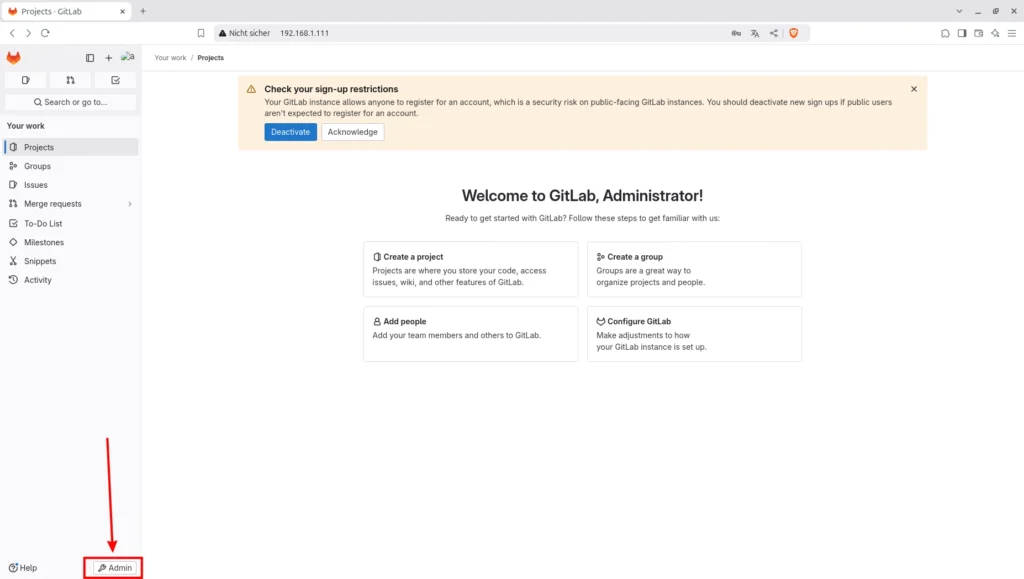1024x579 pixels.
Task: Click the plus create-new icon in sidebar
Action: pyautogui.click(x=109, y=58)
